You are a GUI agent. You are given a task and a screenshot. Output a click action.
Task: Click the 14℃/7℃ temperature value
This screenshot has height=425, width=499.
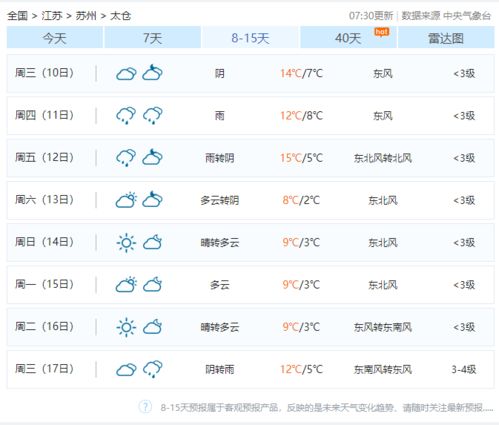point(301,73)
